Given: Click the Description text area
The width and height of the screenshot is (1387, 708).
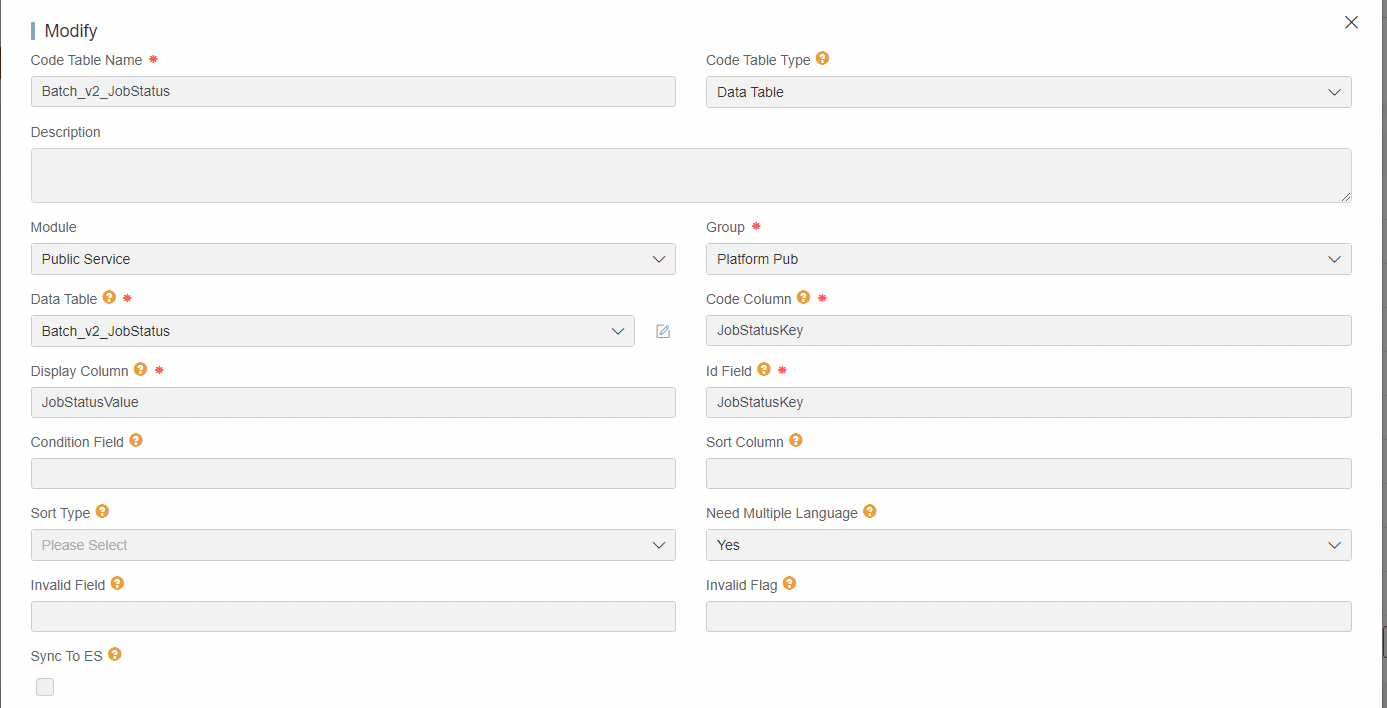Looking at the screenshot, I should [x=690, y=175].
